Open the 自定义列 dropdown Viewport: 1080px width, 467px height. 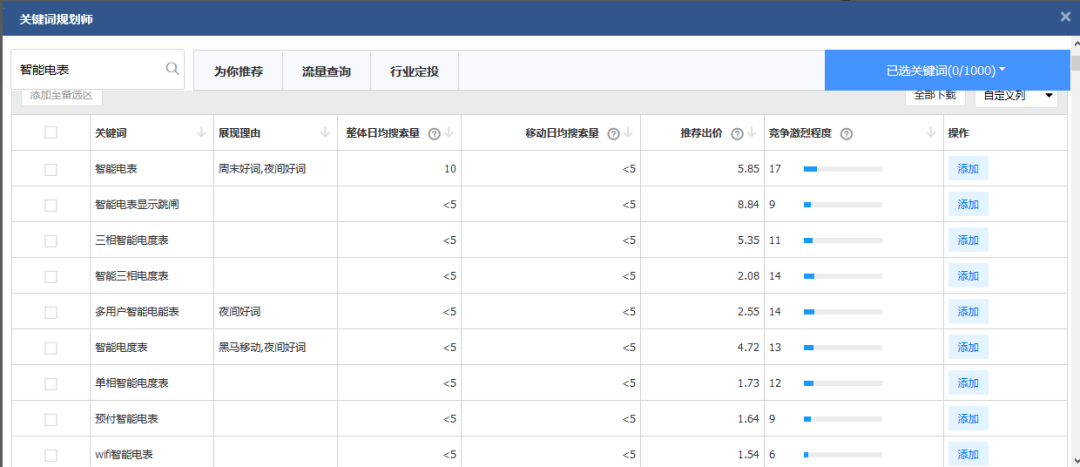point(1016,96)
